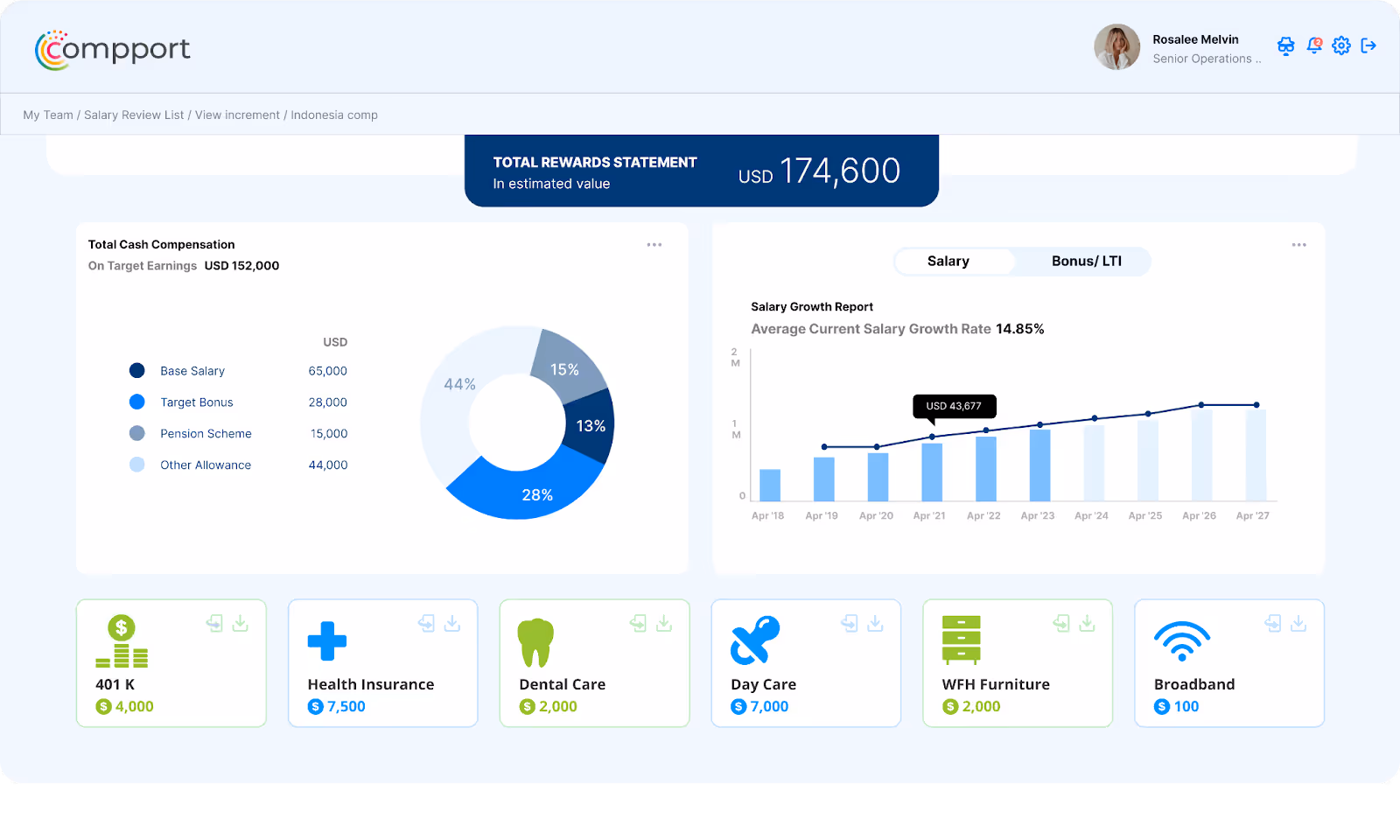The width and height of the screenshot is (1400, 840).
Task: Open application settings gear
Action: (x=1341, y=45)
